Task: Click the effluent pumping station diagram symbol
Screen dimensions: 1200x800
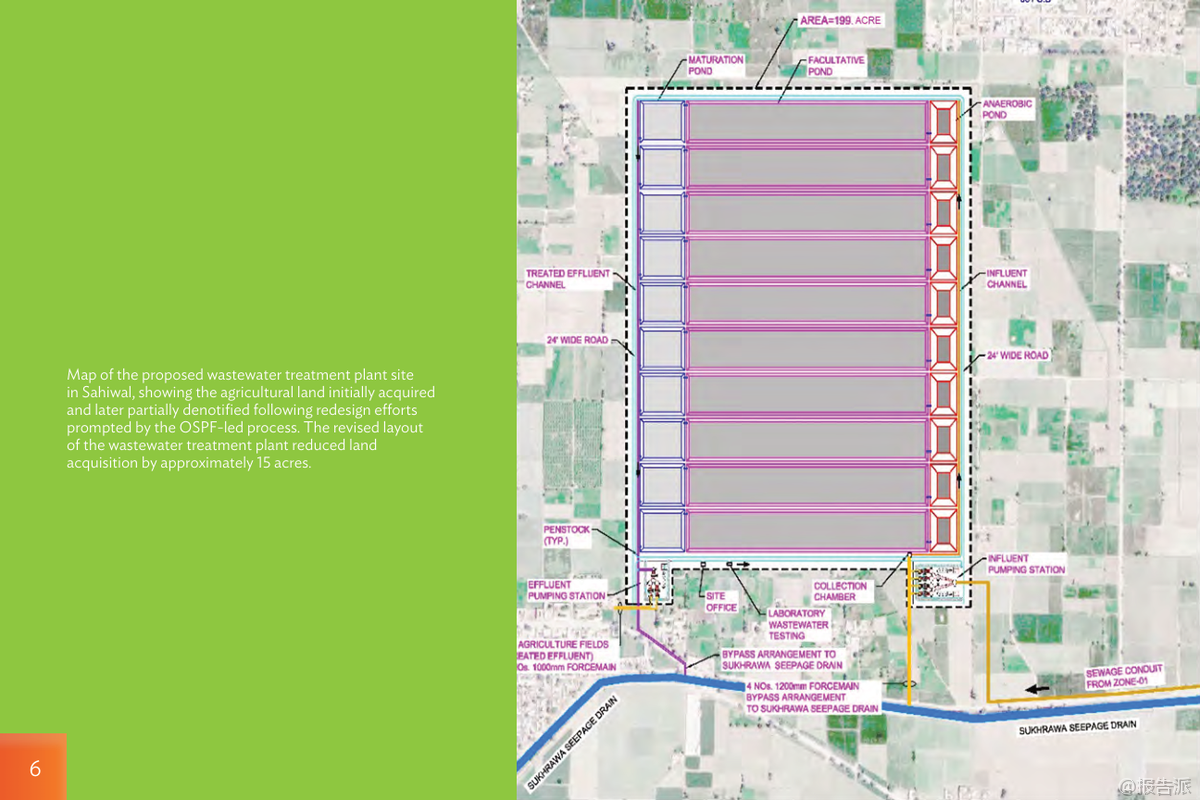Action: 654,582
